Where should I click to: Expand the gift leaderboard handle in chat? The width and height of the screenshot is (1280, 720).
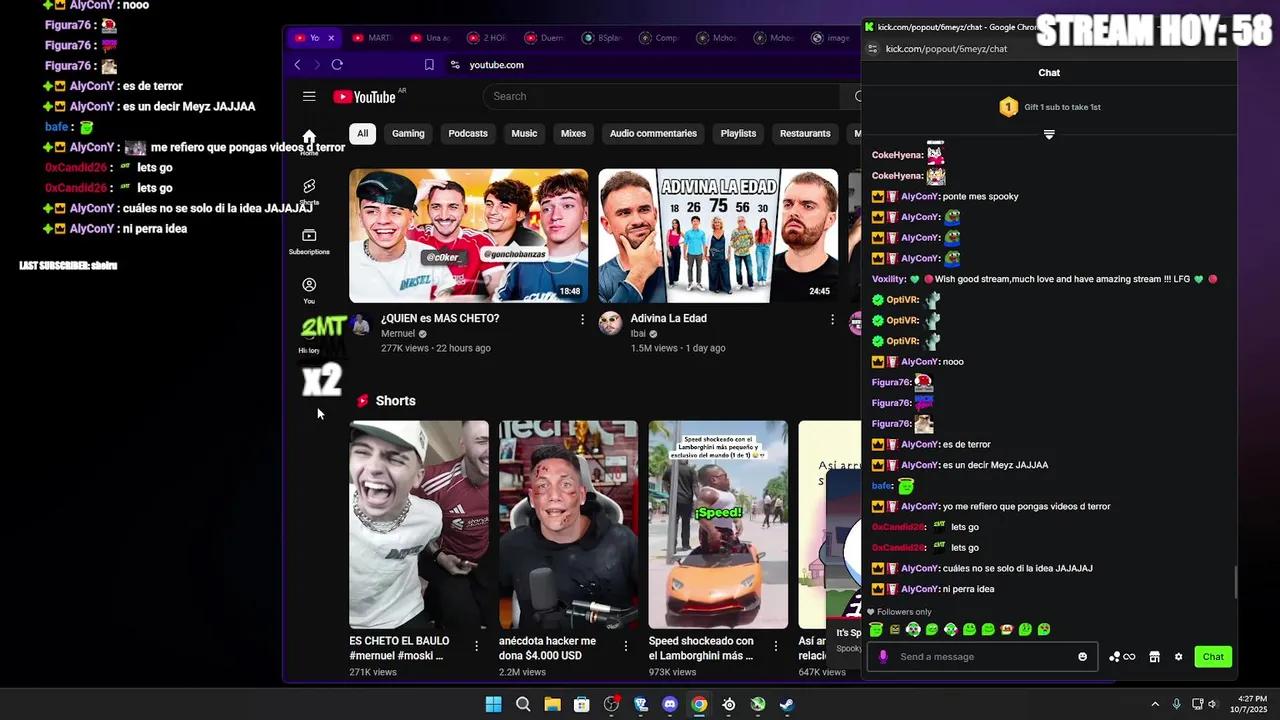coord(1049,134)
